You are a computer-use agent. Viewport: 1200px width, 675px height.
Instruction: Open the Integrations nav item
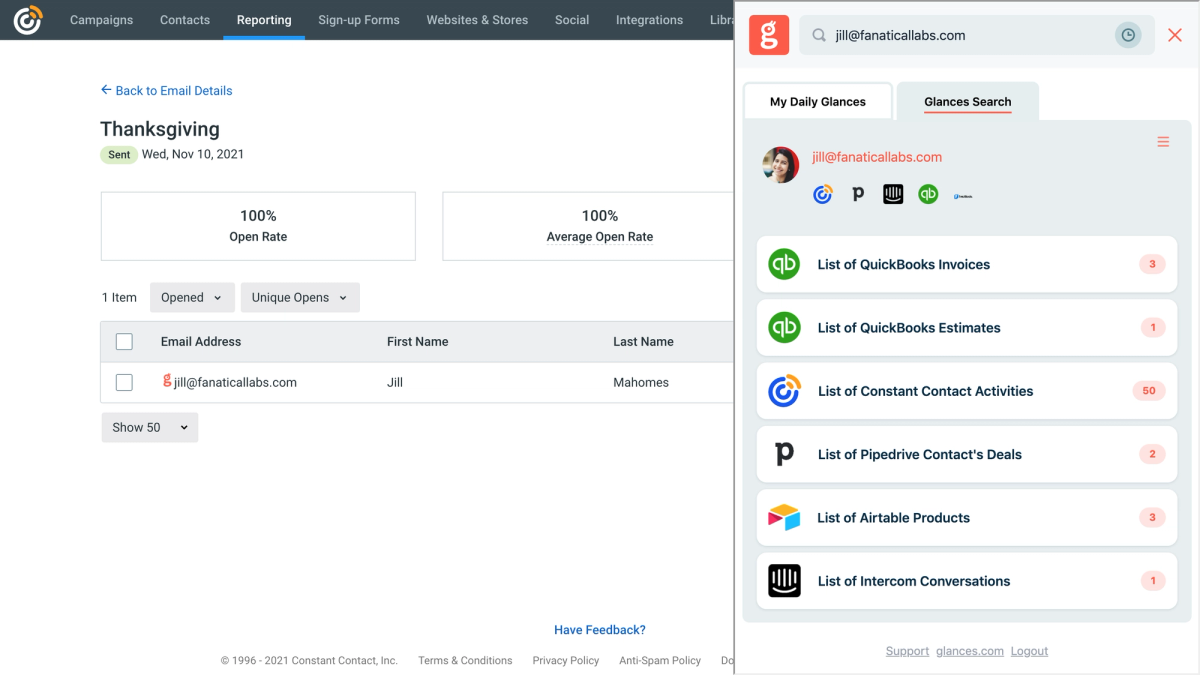[649, 19]
